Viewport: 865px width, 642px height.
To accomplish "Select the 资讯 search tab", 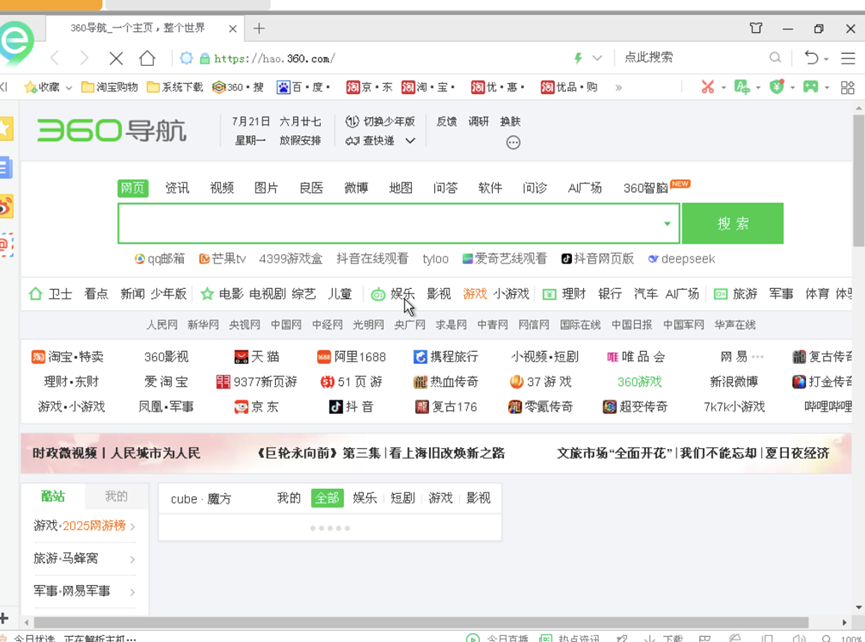I will point(177,188).
